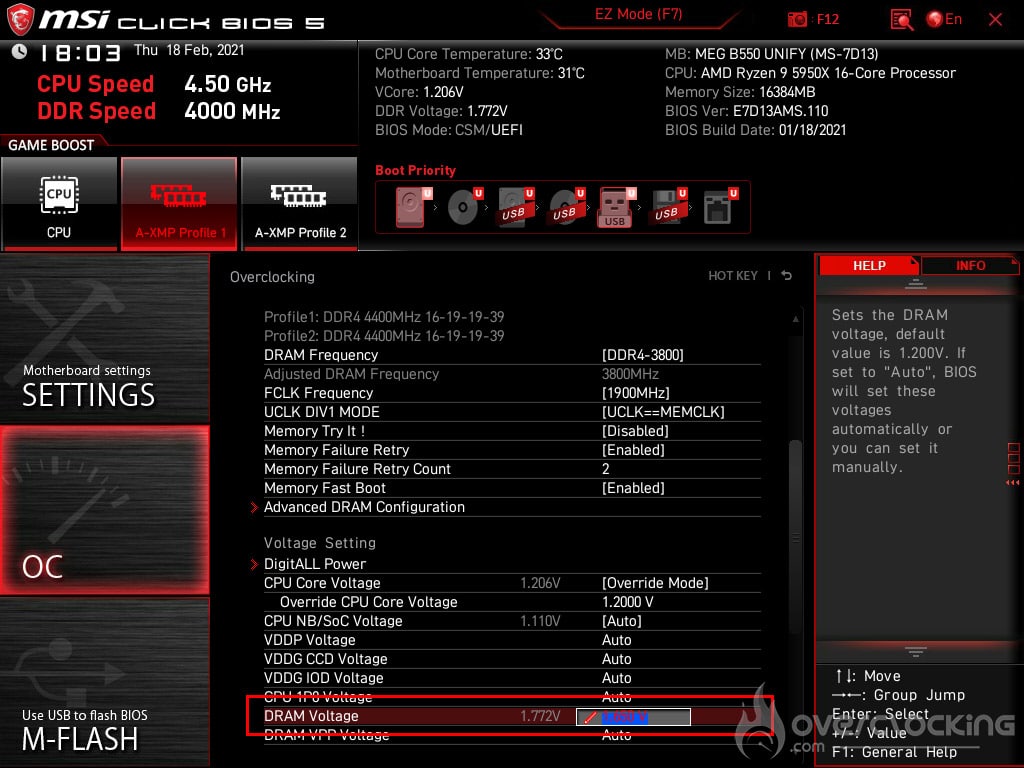
Task: Click the HOT KEY label
Action: click(x=733, y=276)
